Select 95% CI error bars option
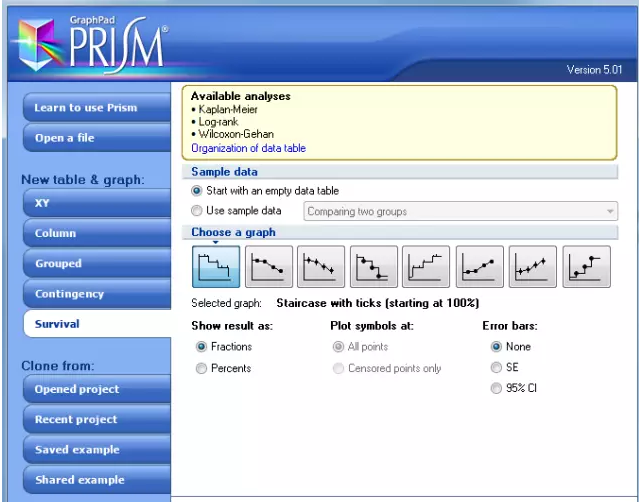Viewport: 639px width, 502px height. [x=496, y=389]
